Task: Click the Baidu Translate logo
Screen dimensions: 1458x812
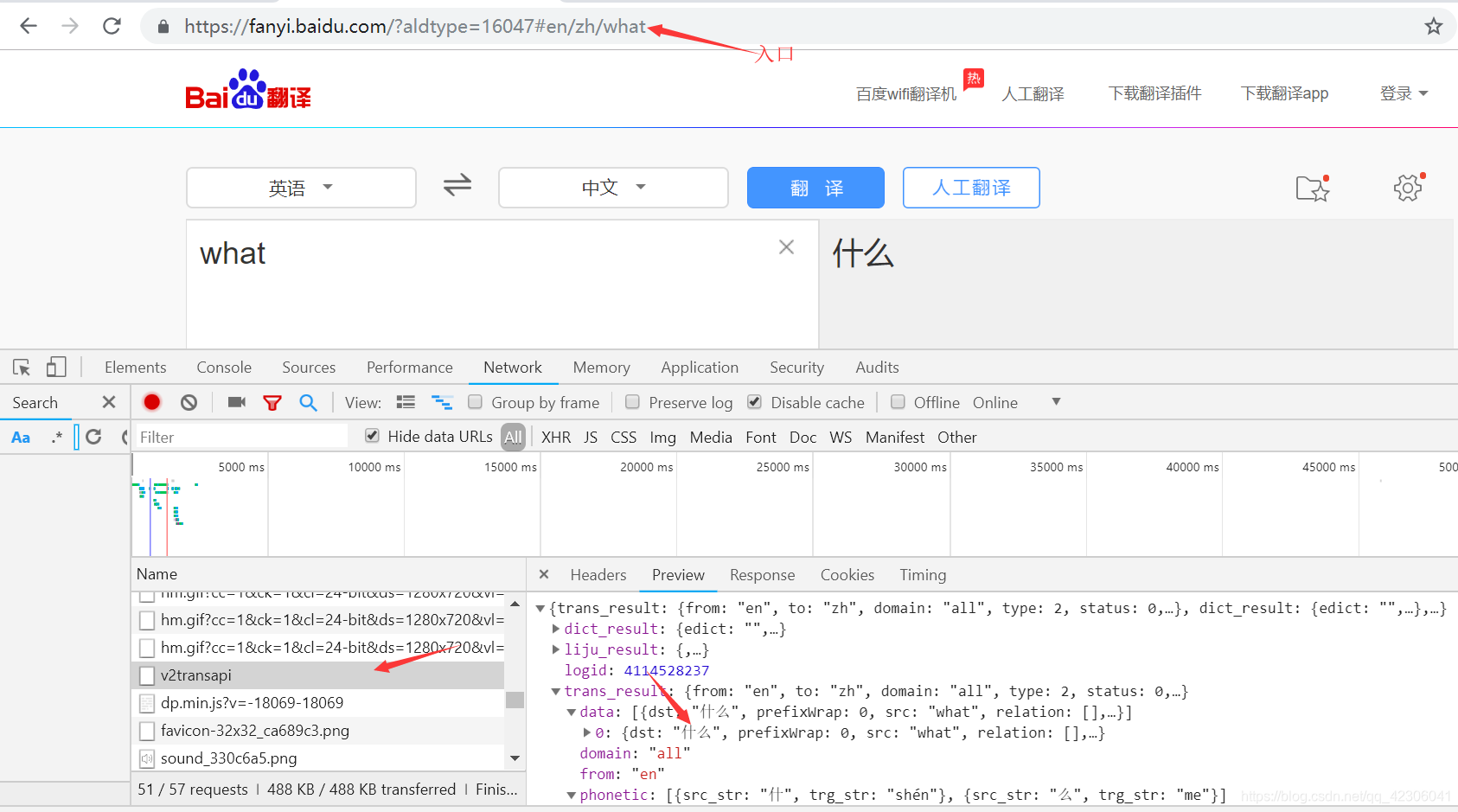Action: click(x=248, y=89)
